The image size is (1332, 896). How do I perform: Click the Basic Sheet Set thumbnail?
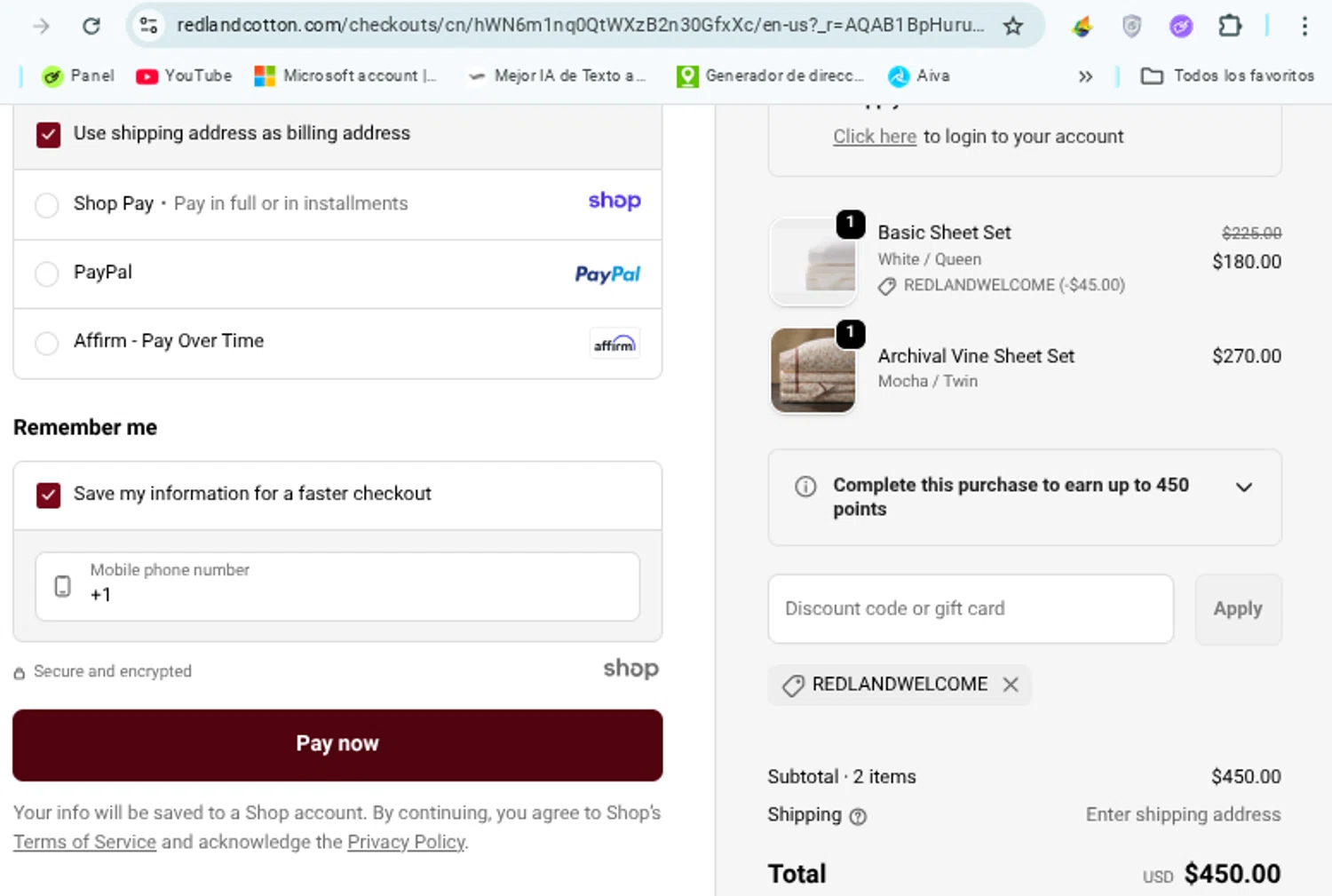pos(813,262)
